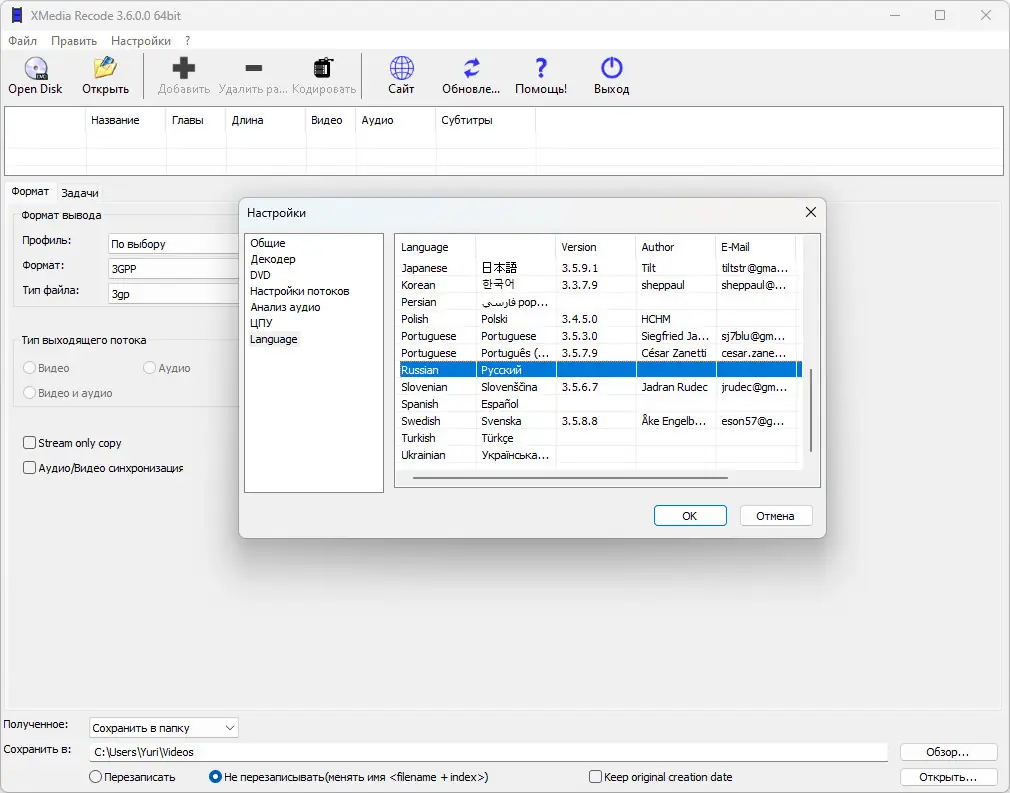Open the Формат 3GPP dropdown

174,269
